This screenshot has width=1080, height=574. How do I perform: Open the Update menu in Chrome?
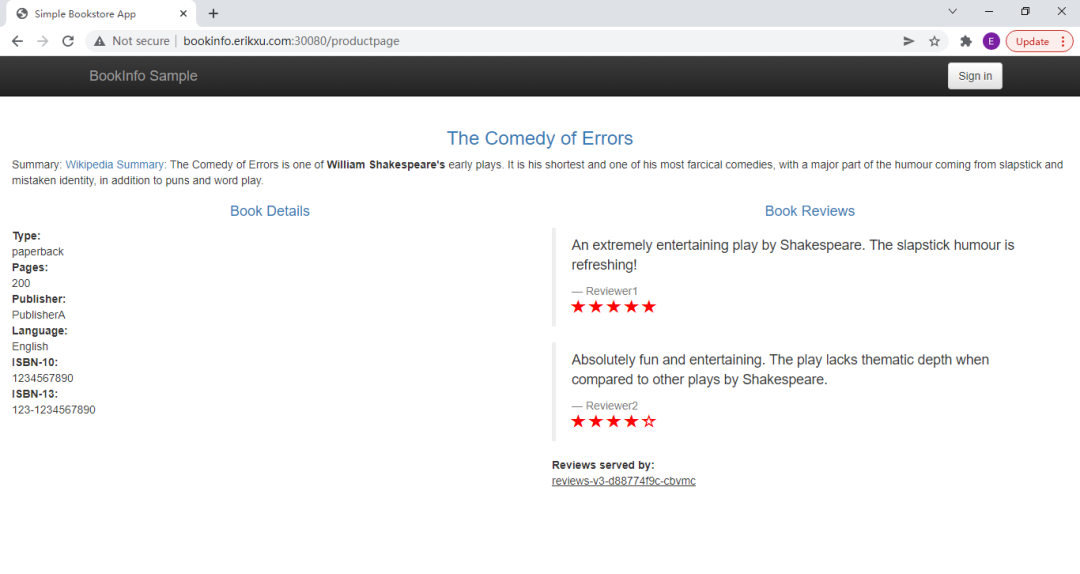(x=1039, y=41)
